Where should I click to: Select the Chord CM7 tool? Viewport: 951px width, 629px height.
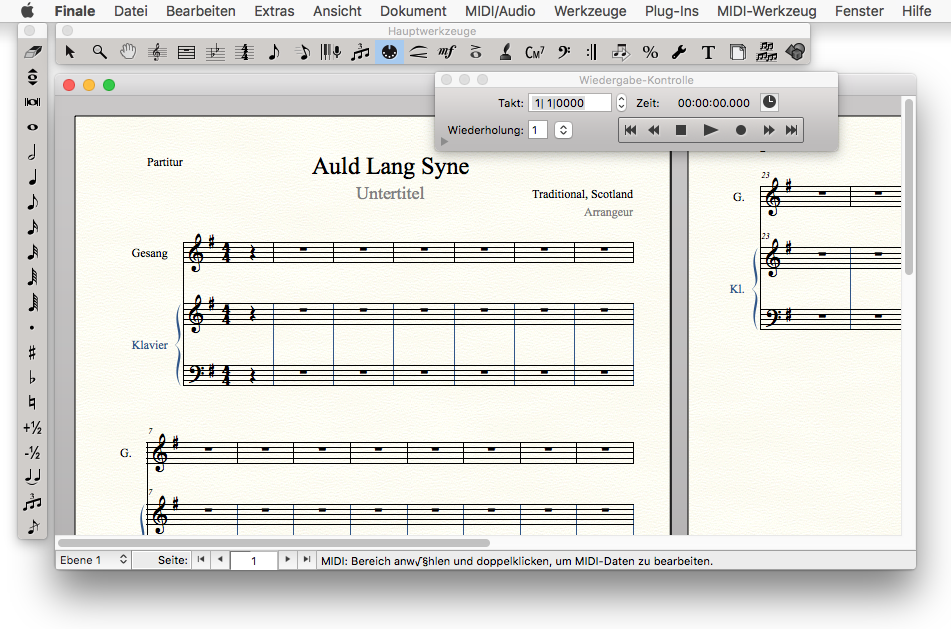pyautogui.click(x=534, y=52)
